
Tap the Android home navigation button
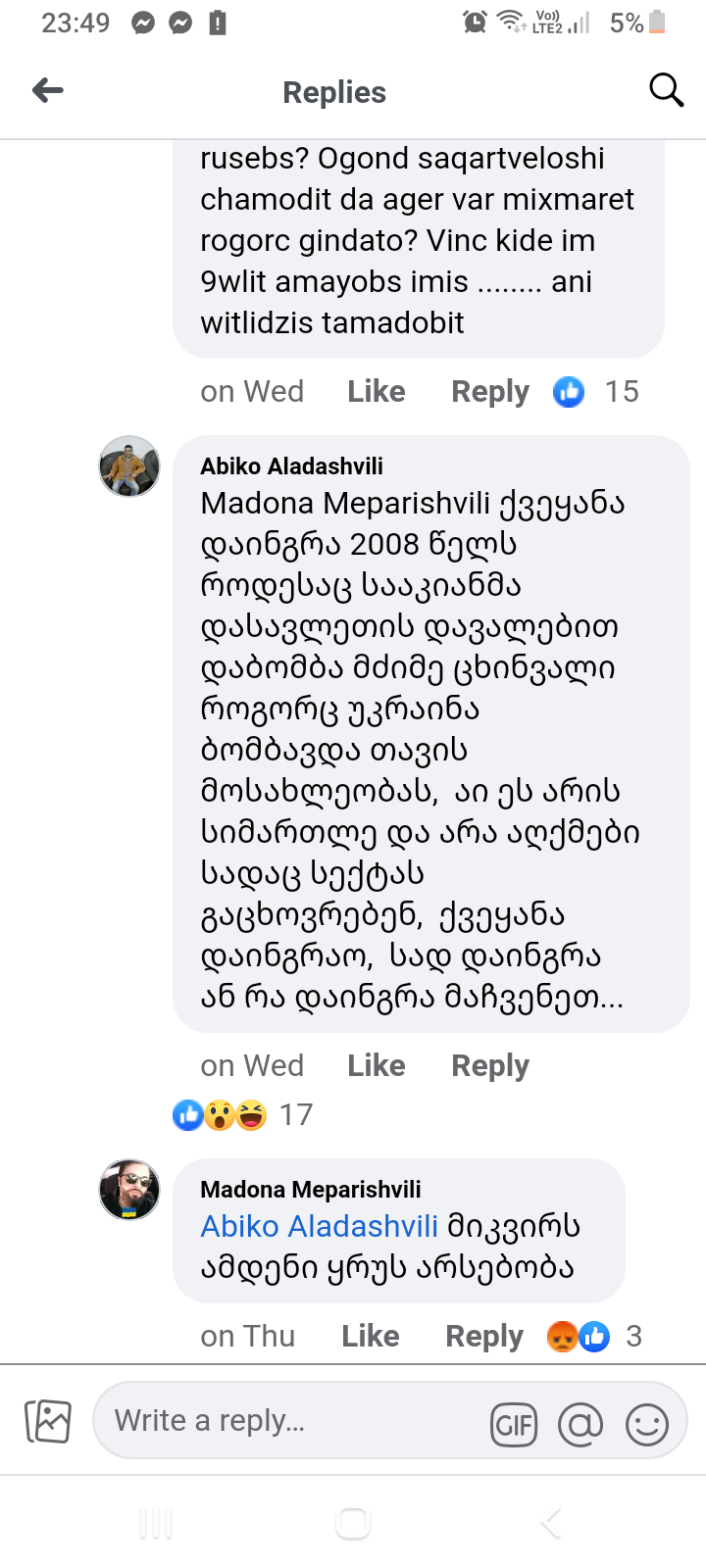click(x=352, y=1523)
